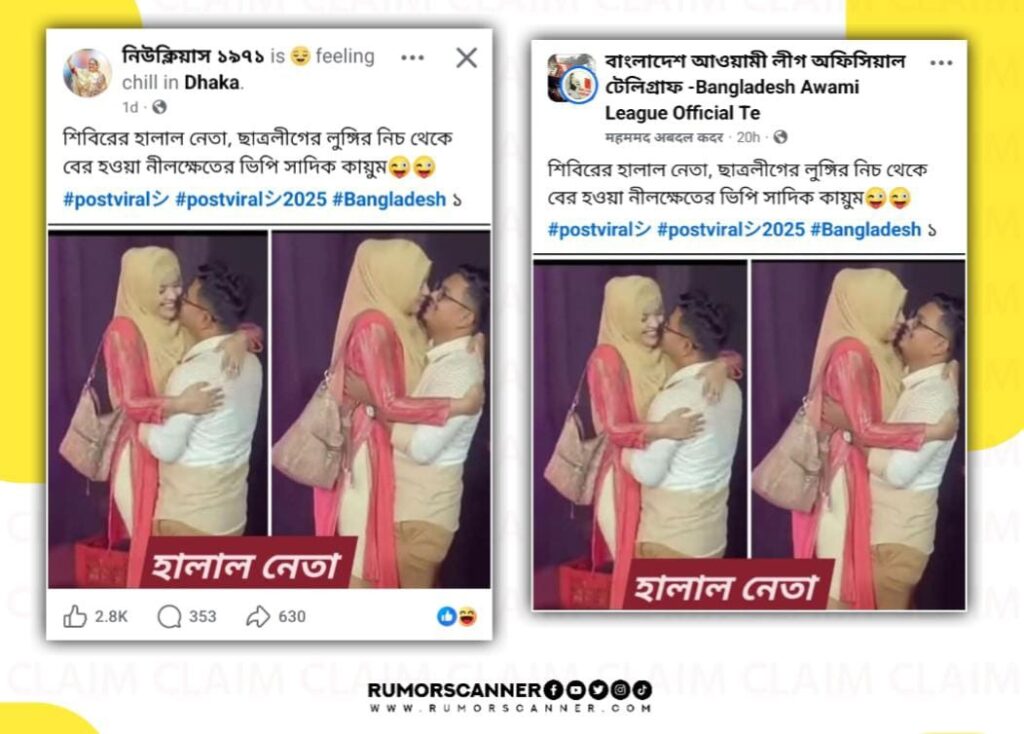Click the left post profile picture
Image resolution: width=1024 pixels, height=734 pixels.
pyautogui.click(x=87, y=73)
